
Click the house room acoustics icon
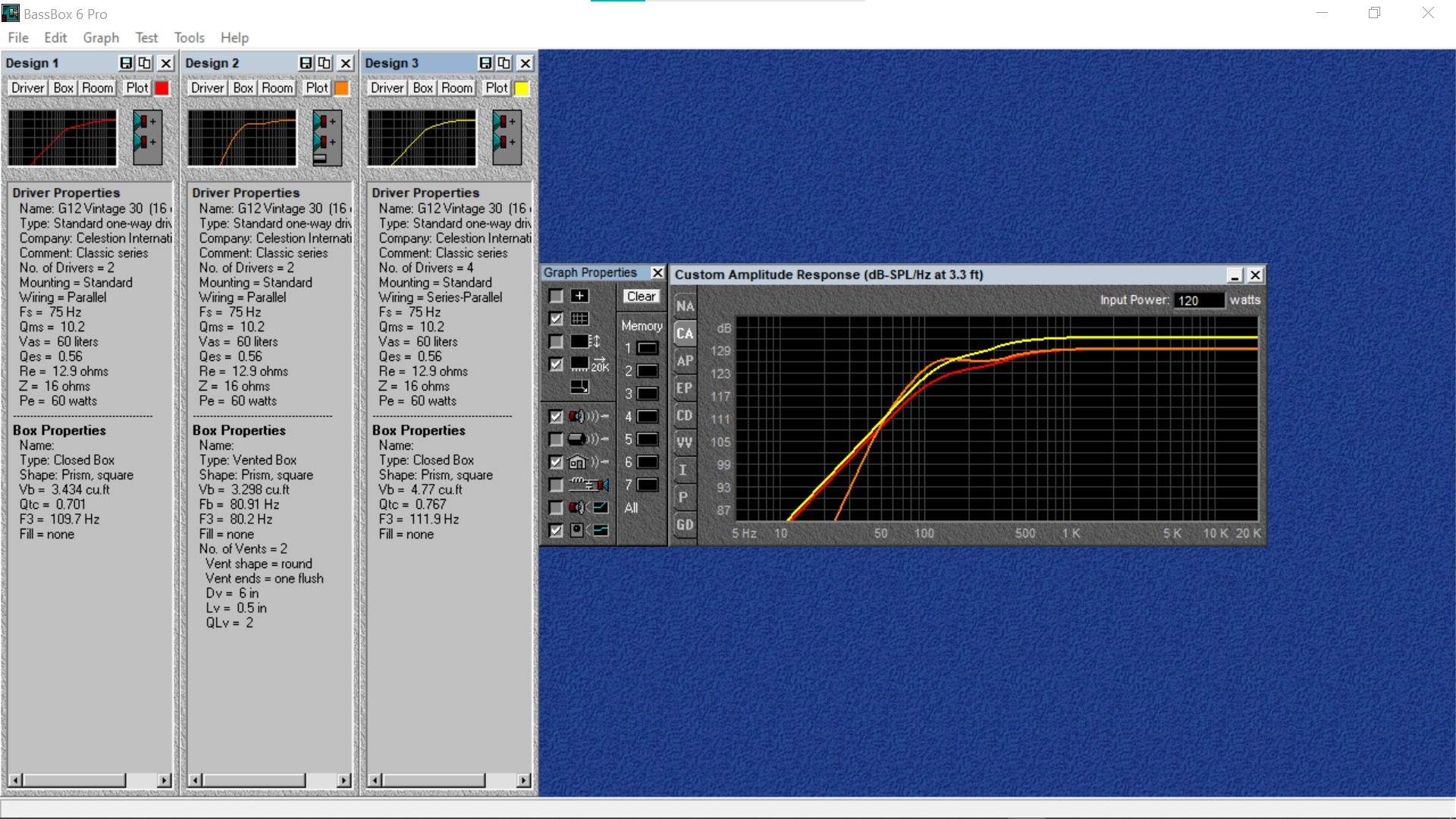point(589,462)
